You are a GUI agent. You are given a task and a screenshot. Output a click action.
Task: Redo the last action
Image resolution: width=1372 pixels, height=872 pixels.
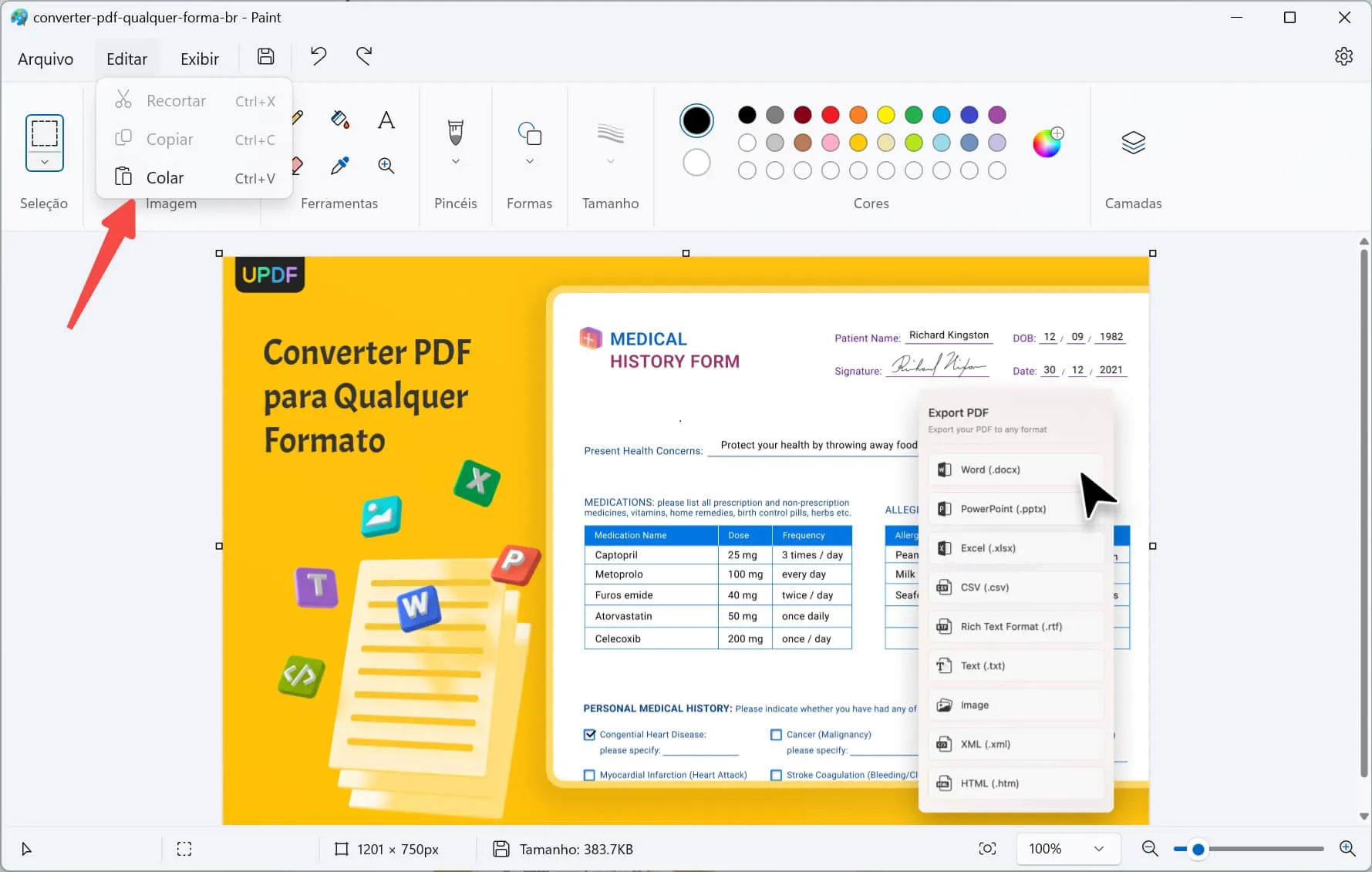(x=364, y=56)
